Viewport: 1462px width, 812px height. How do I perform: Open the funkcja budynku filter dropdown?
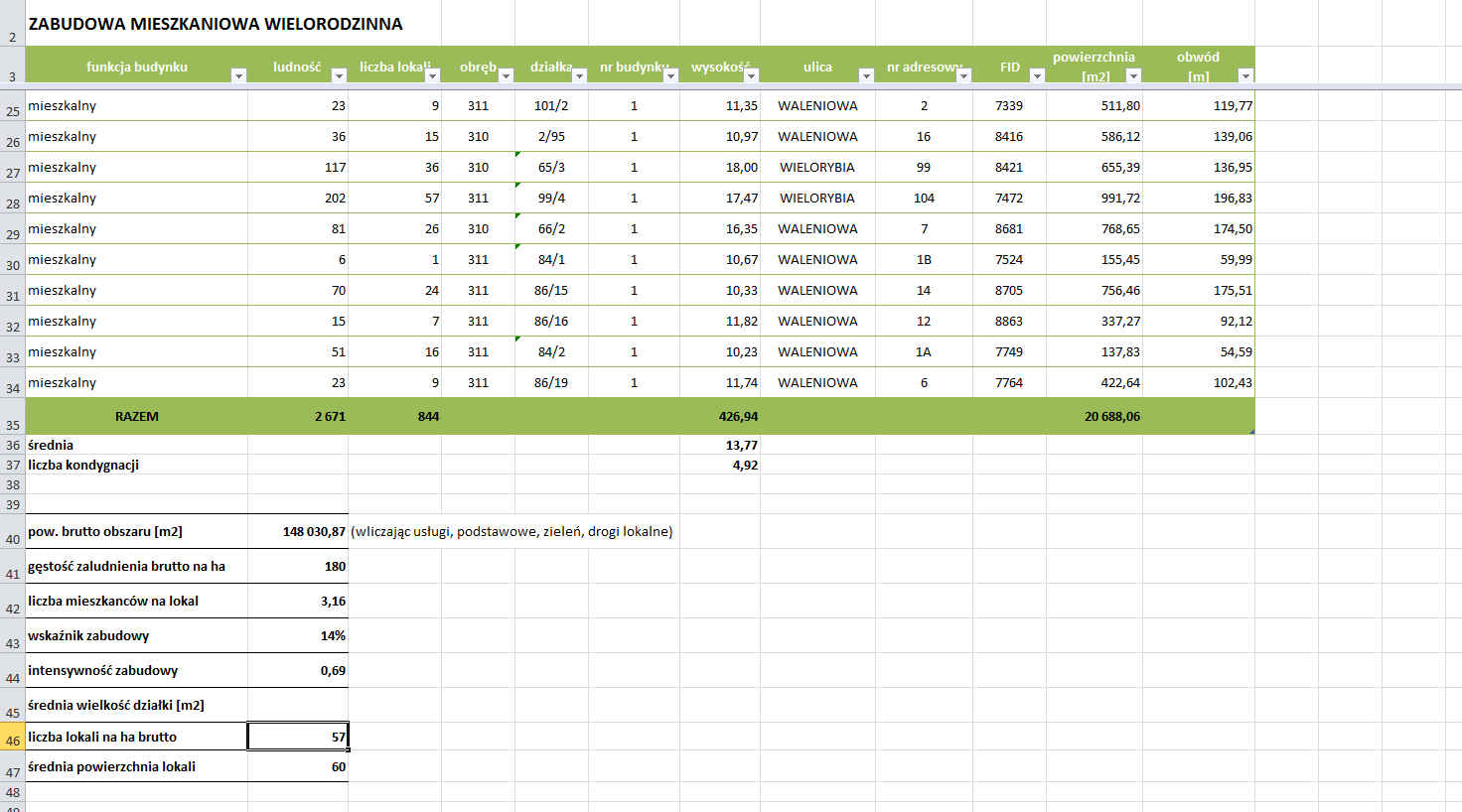(x=238, y=75)
